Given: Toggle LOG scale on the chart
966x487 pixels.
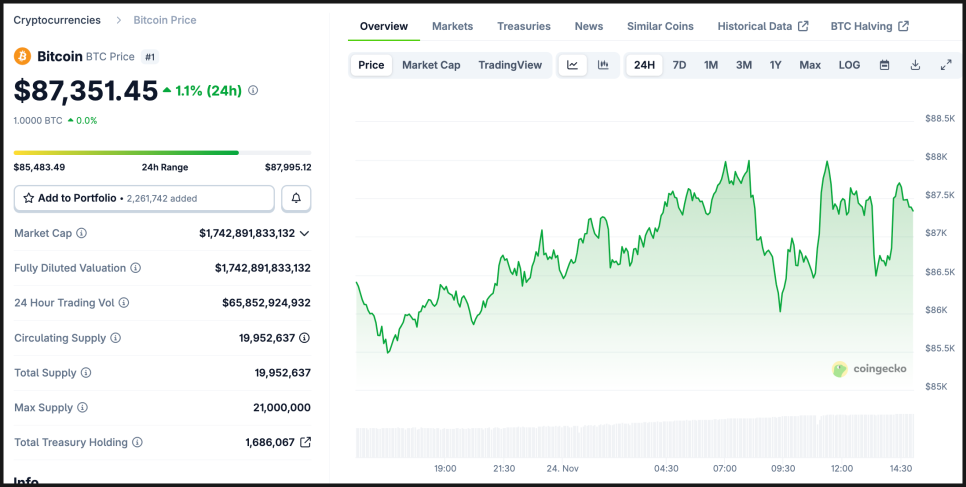Looking at the screenshot, I should (849, 65).
